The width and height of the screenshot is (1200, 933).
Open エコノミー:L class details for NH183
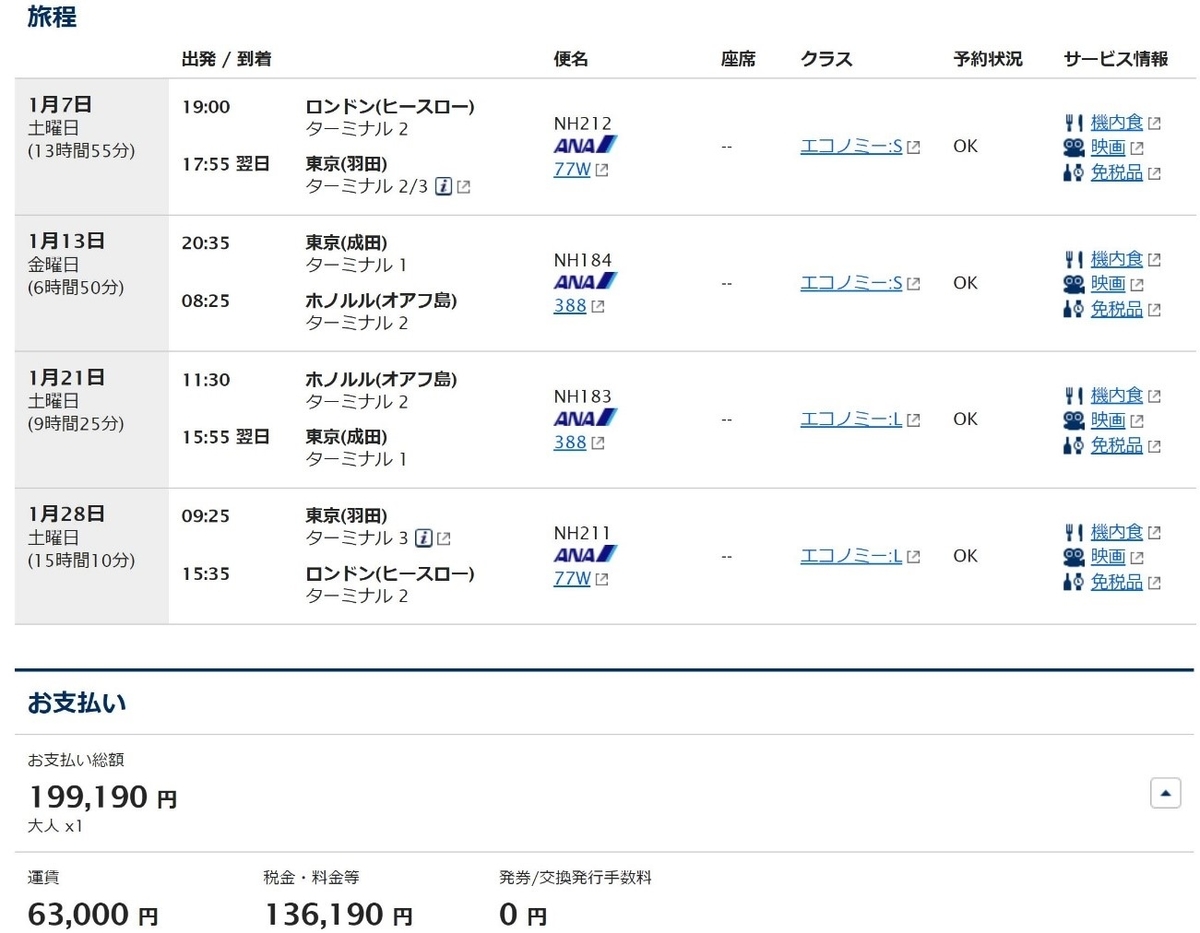click(851, 419)
